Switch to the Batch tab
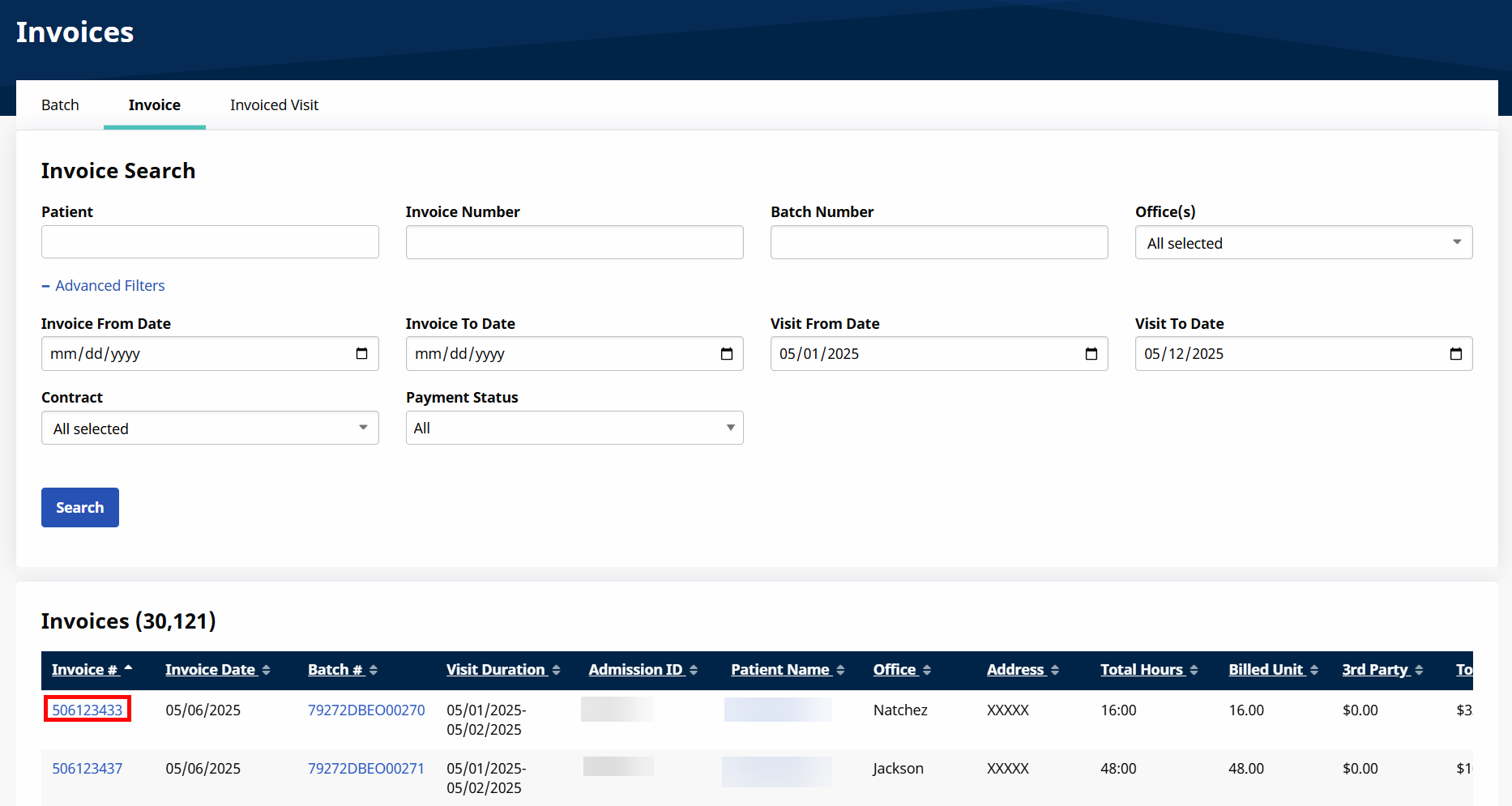The image size is (1512, 806). [x=60, y=105]
